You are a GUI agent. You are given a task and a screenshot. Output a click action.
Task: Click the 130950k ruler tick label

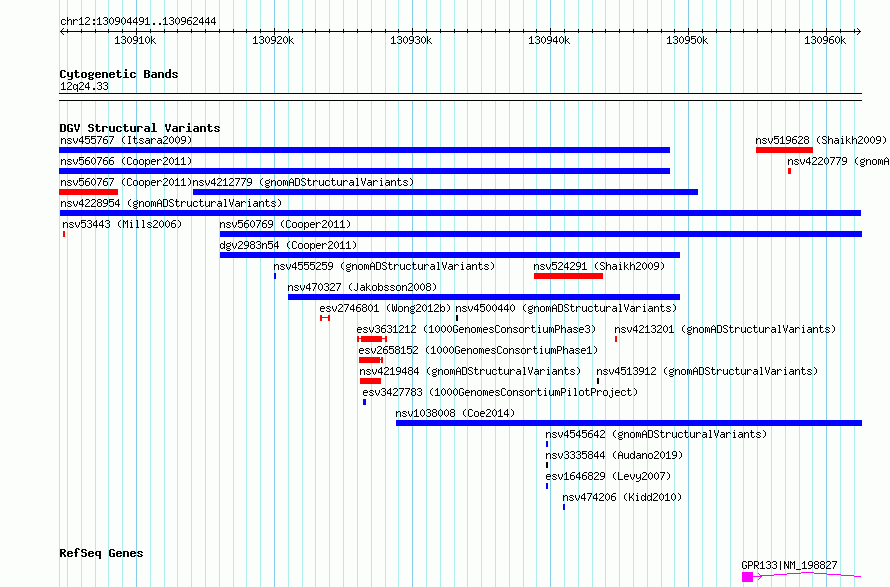click(x=687, y=40)
